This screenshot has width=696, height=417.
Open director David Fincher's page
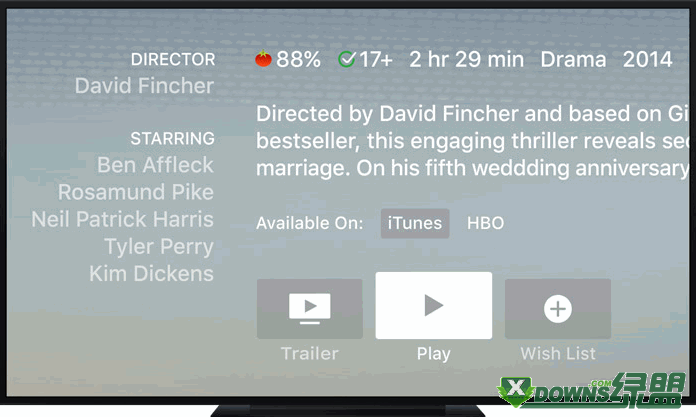click(144, 86)
